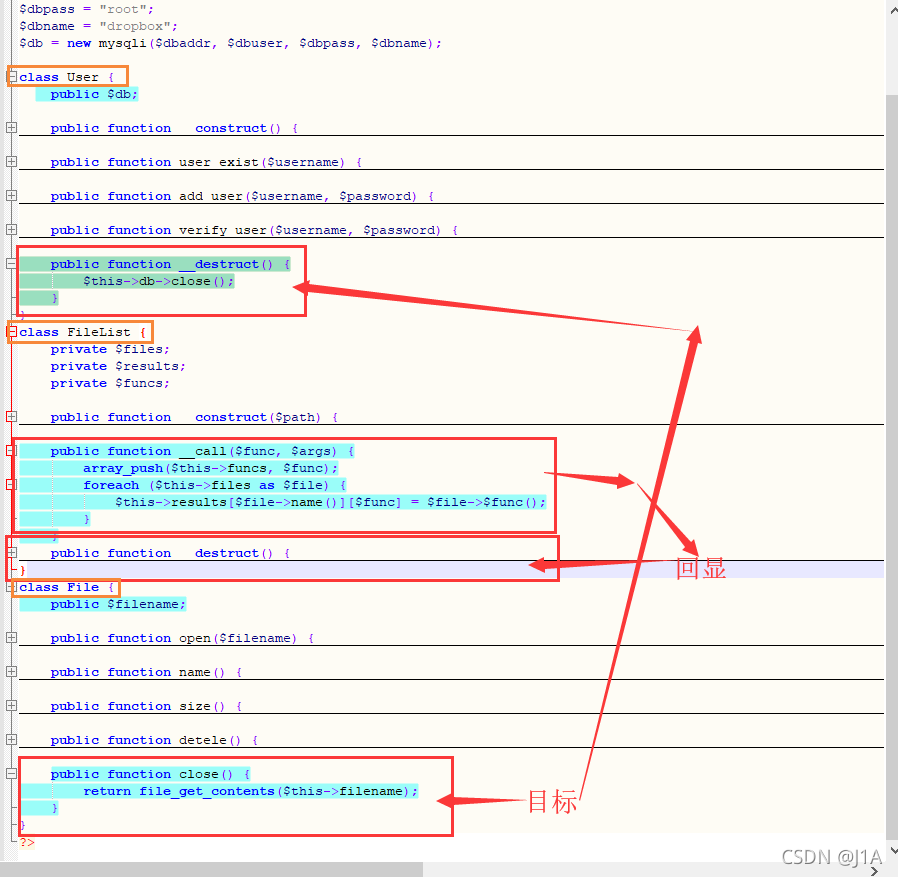
Task: Expand the add_user function fold
Action: 11,195
